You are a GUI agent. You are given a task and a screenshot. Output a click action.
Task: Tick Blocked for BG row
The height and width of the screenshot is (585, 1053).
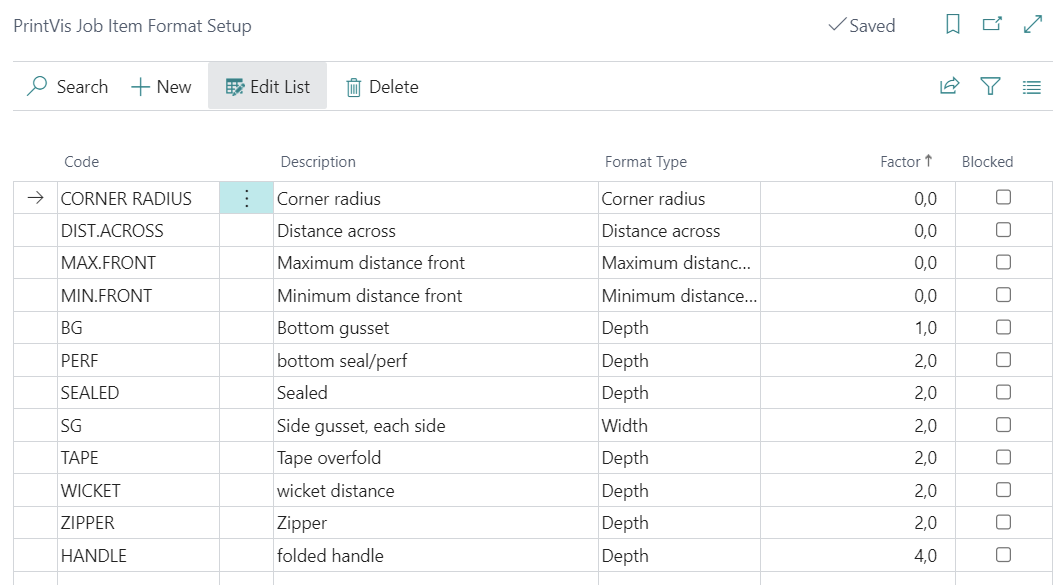coord(1003,327)
